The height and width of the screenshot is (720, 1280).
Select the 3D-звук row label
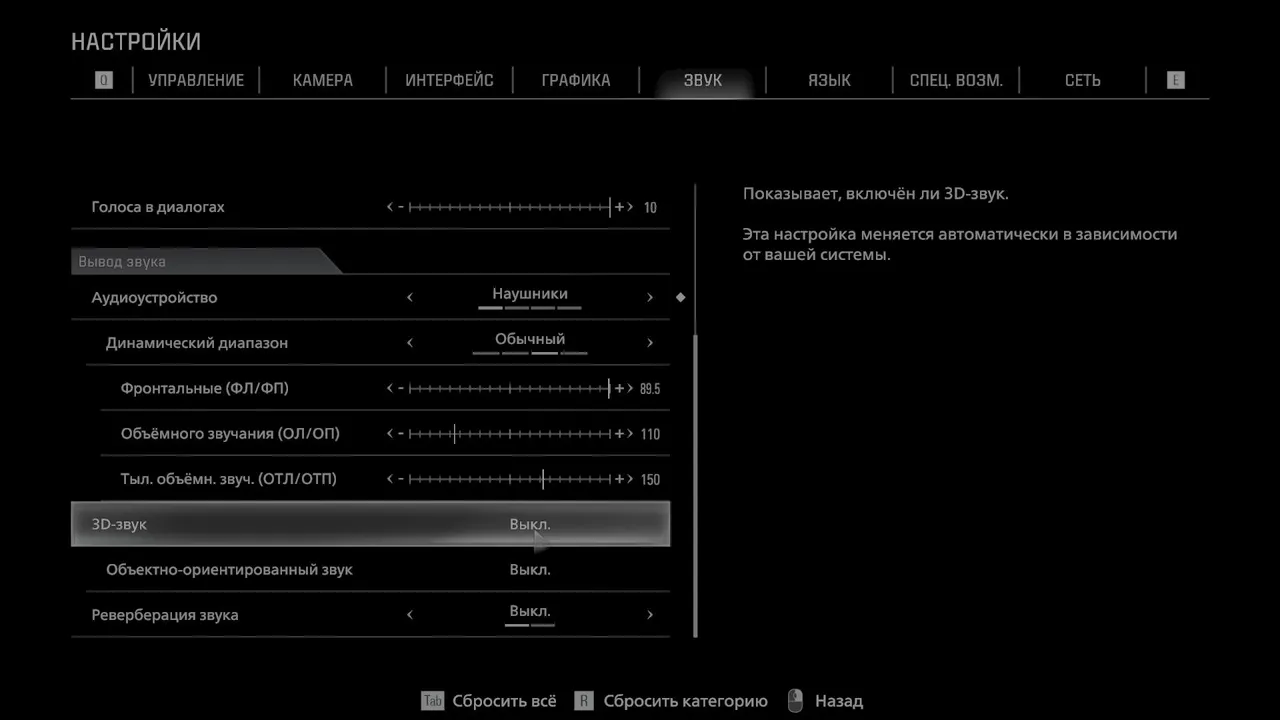119,524
